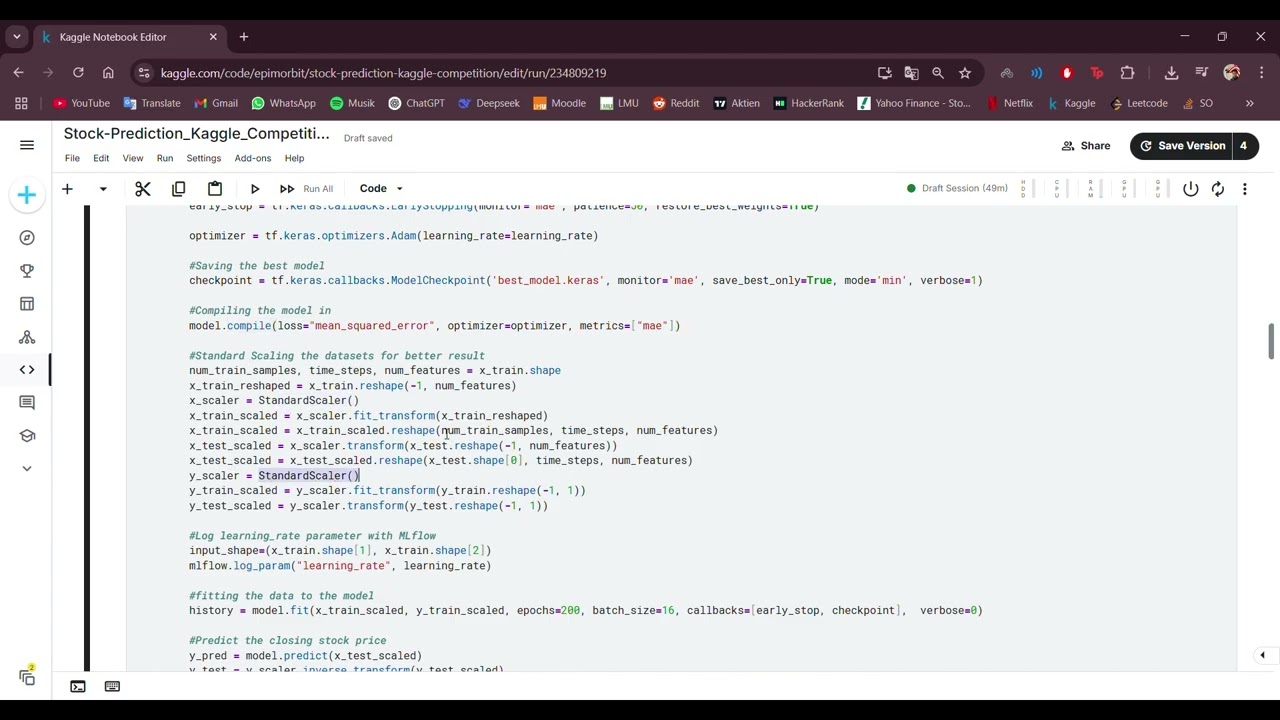Add a new cell with plus icon
1280x720 pixels.
(x=67, y=189)
